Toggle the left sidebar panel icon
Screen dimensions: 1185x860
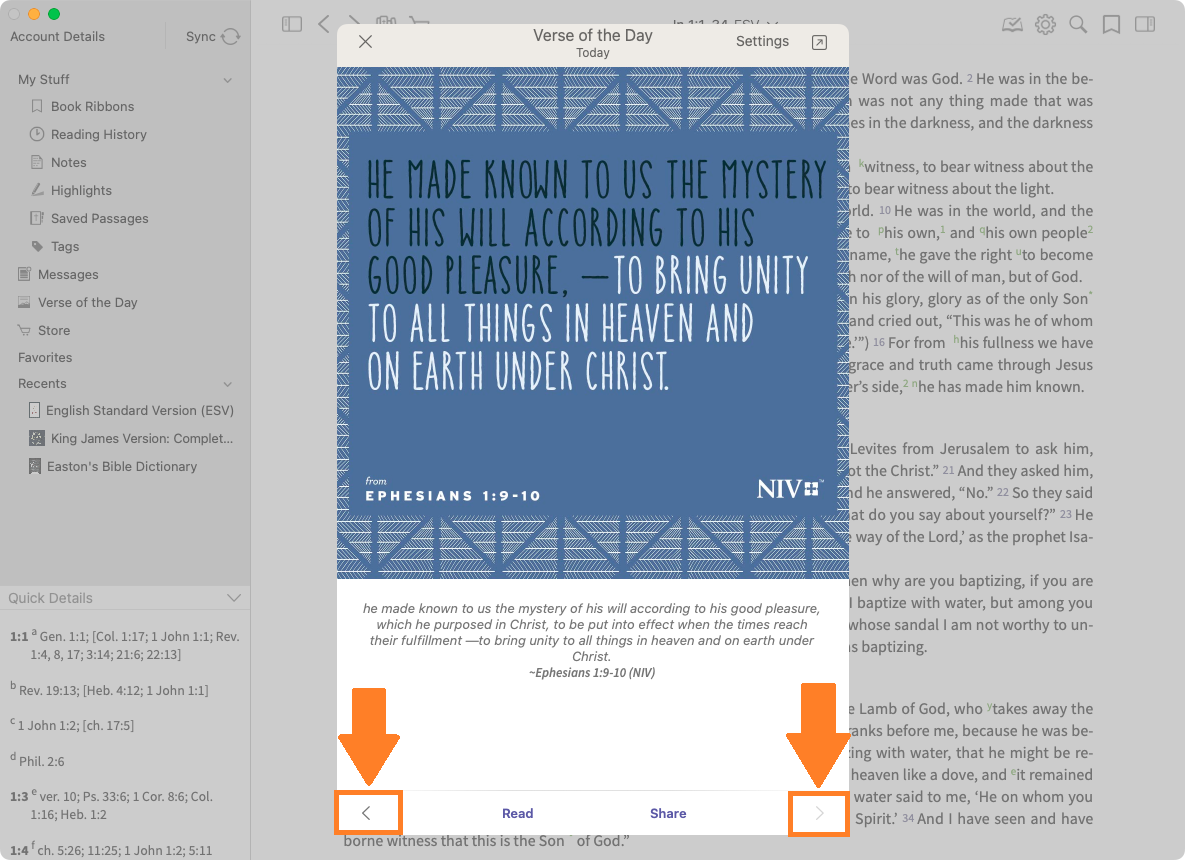(x=292, y=24)
